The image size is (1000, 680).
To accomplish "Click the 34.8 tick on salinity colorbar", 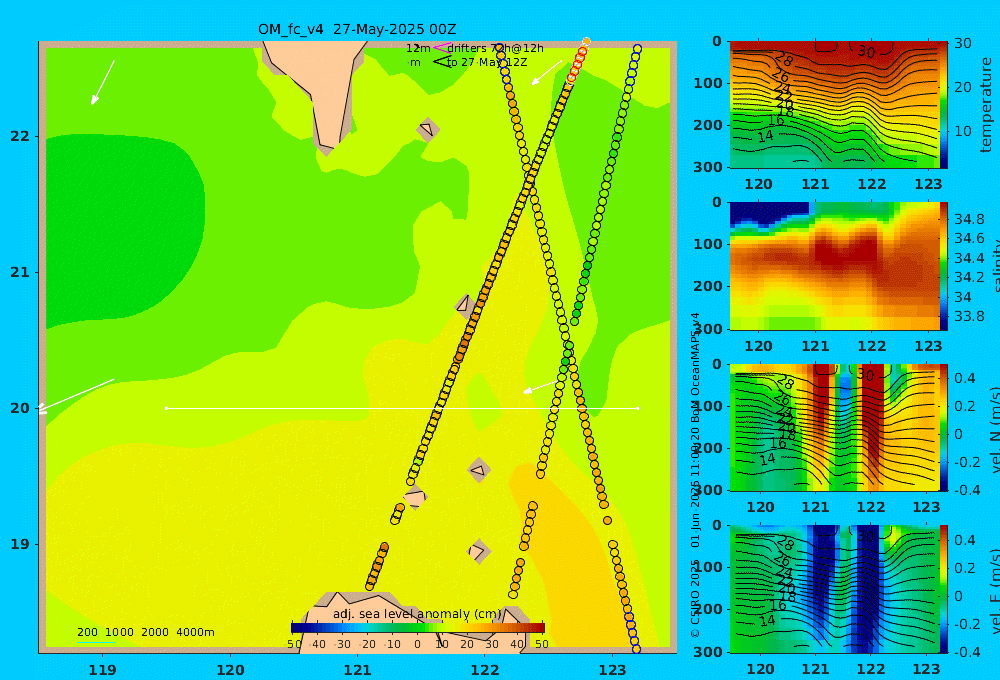I will pos(969,219).
